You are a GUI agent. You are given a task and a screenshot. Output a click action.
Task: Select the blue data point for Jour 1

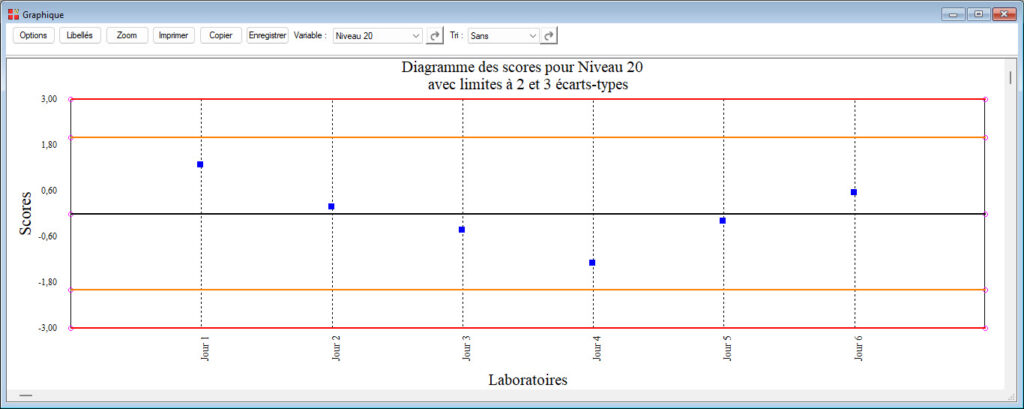(200, 164)
